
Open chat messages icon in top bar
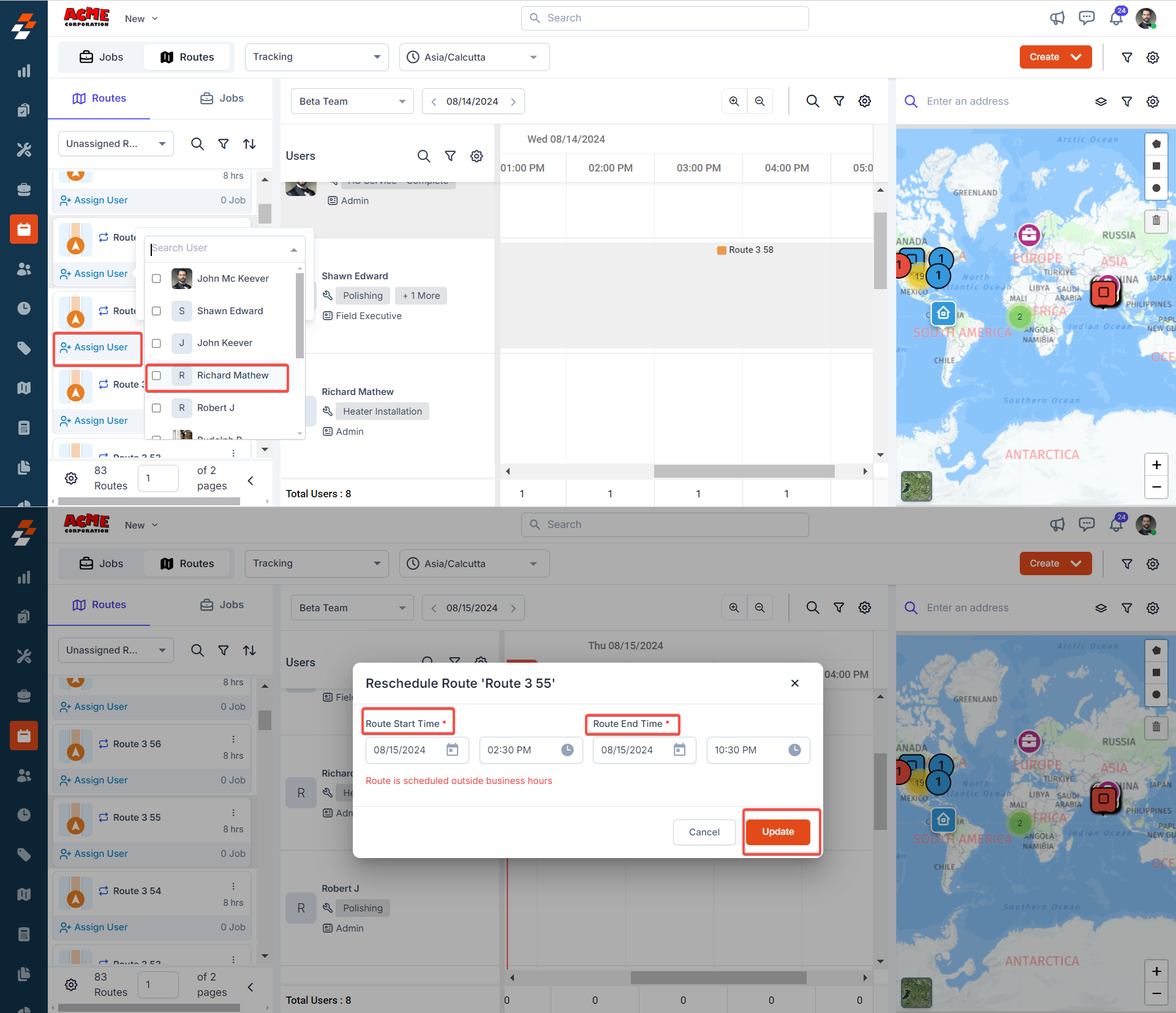tap(1087, 18)
